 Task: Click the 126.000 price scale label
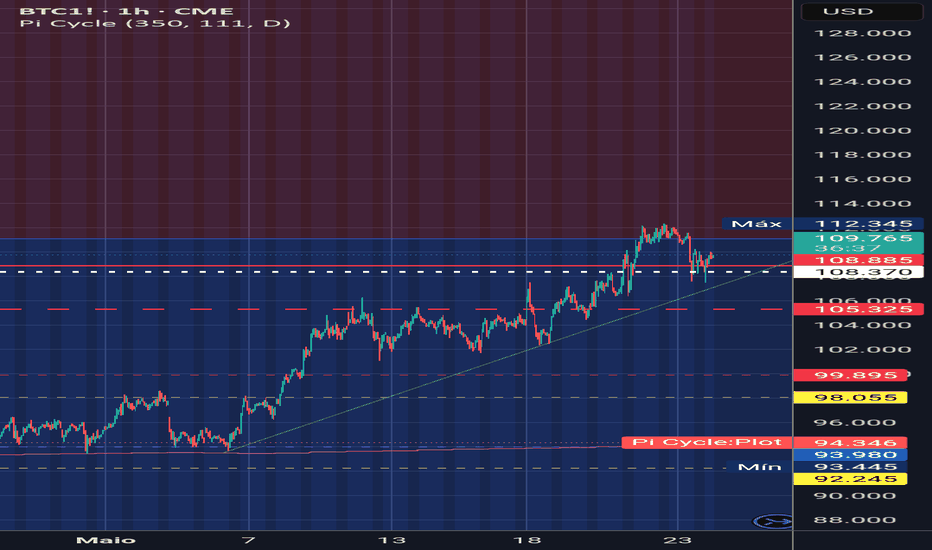[x=862, y=58]
